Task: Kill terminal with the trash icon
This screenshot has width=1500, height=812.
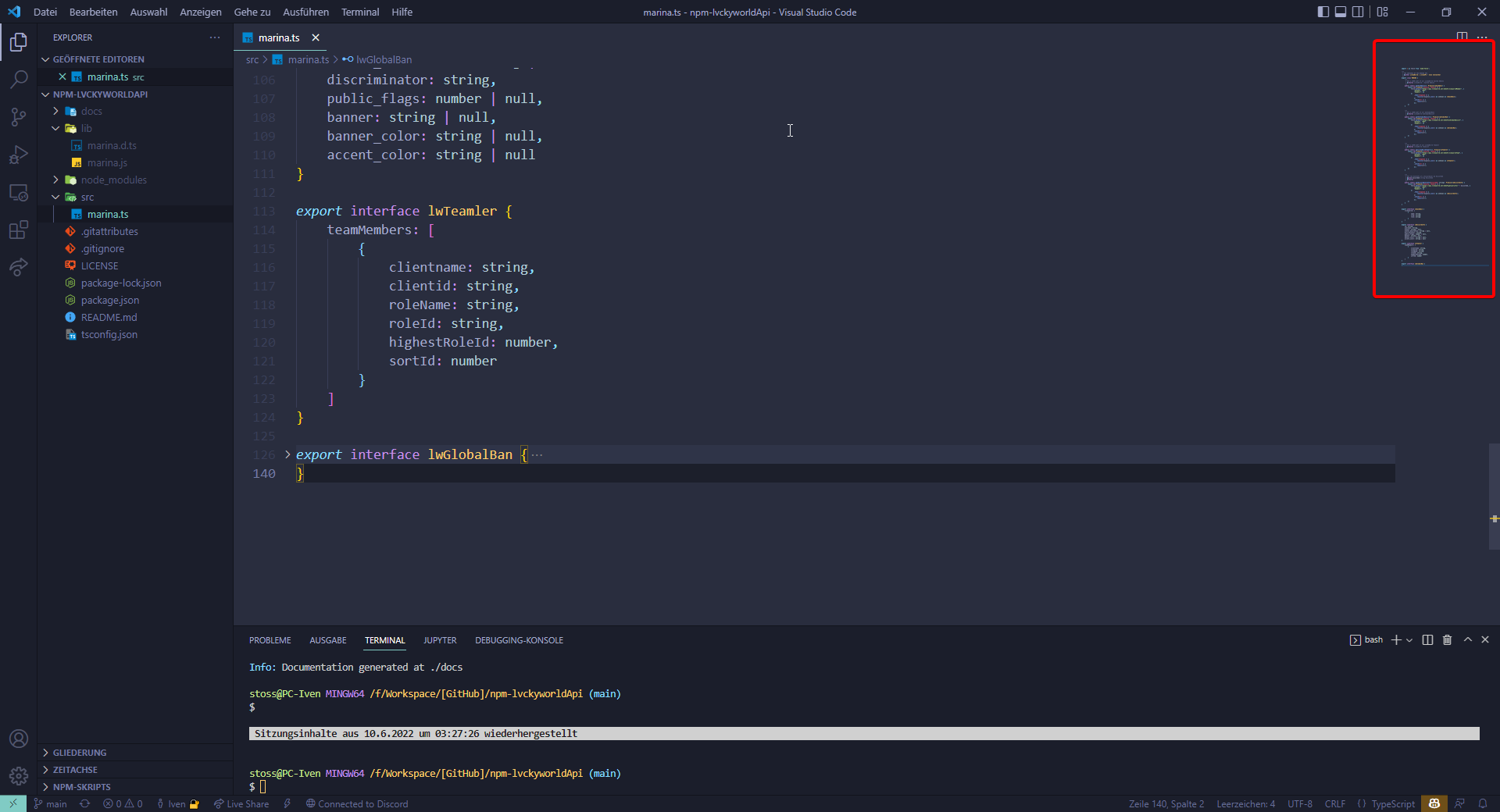Action: pyautogui.click(x=1447, y=640)
